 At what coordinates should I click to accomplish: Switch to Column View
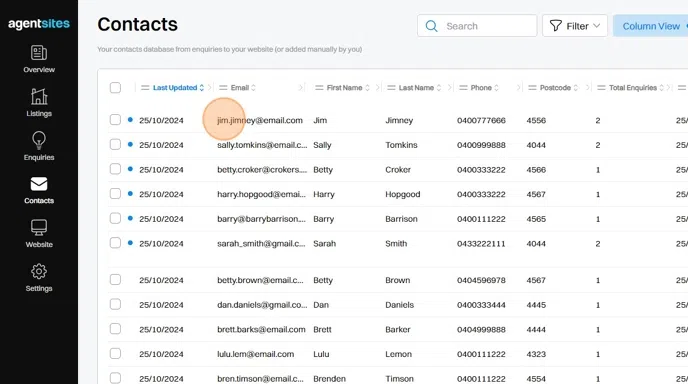(x=651, y=26)
